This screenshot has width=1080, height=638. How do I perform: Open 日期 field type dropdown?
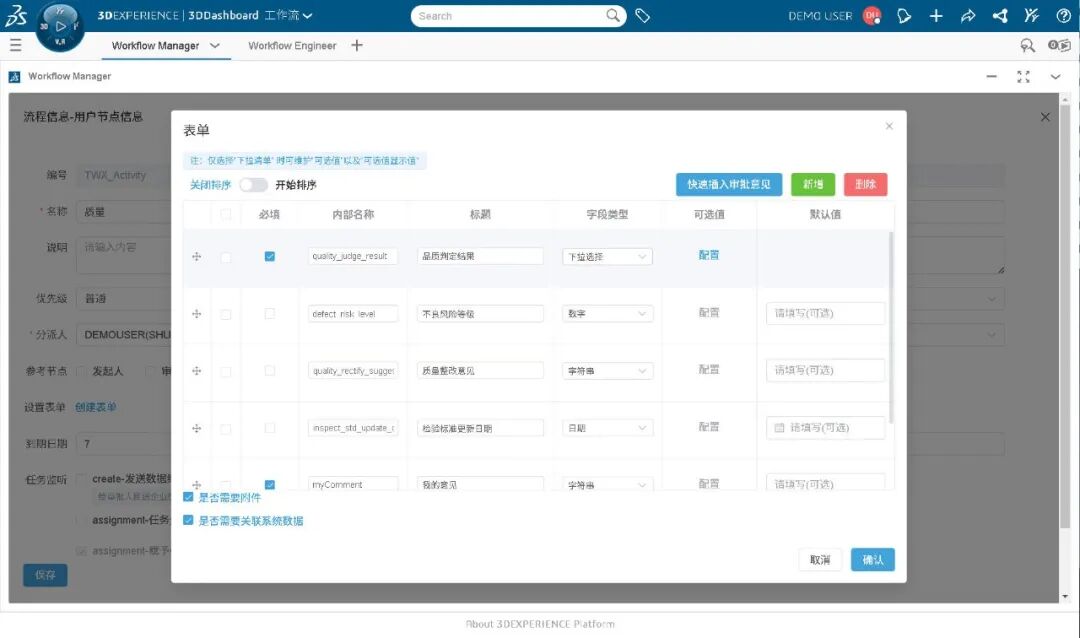click(x=607, y=428)
